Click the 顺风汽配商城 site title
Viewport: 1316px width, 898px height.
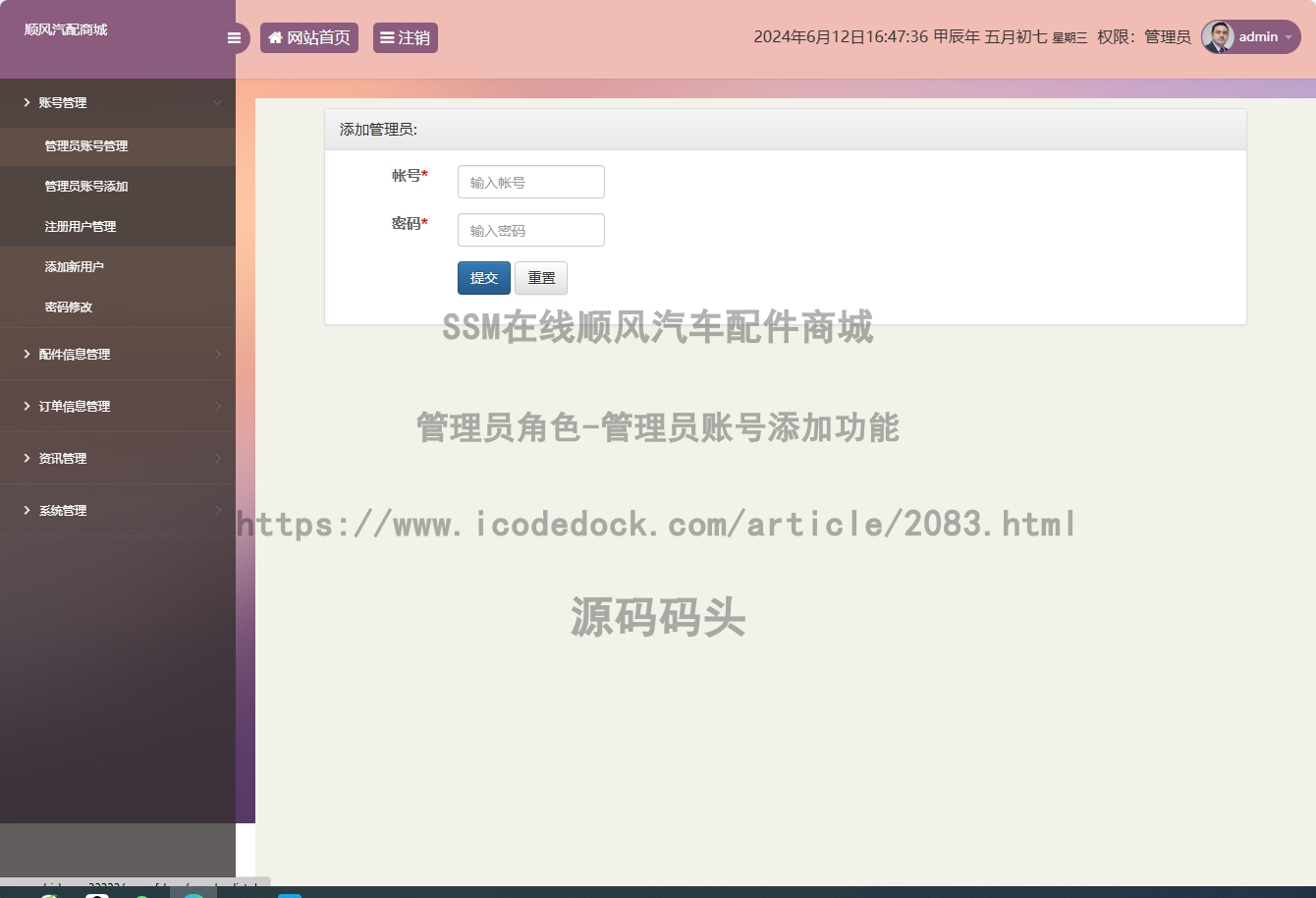[66, 29]
